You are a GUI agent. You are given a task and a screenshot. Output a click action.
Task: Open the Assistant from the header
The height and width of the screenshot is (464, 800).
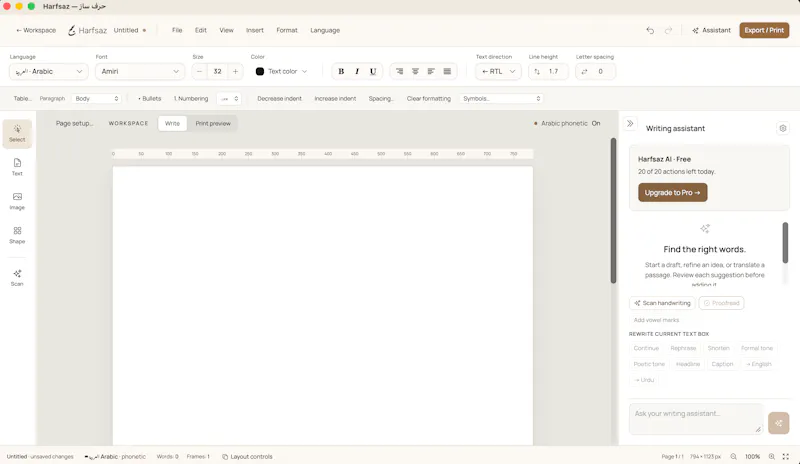(711, 31)
